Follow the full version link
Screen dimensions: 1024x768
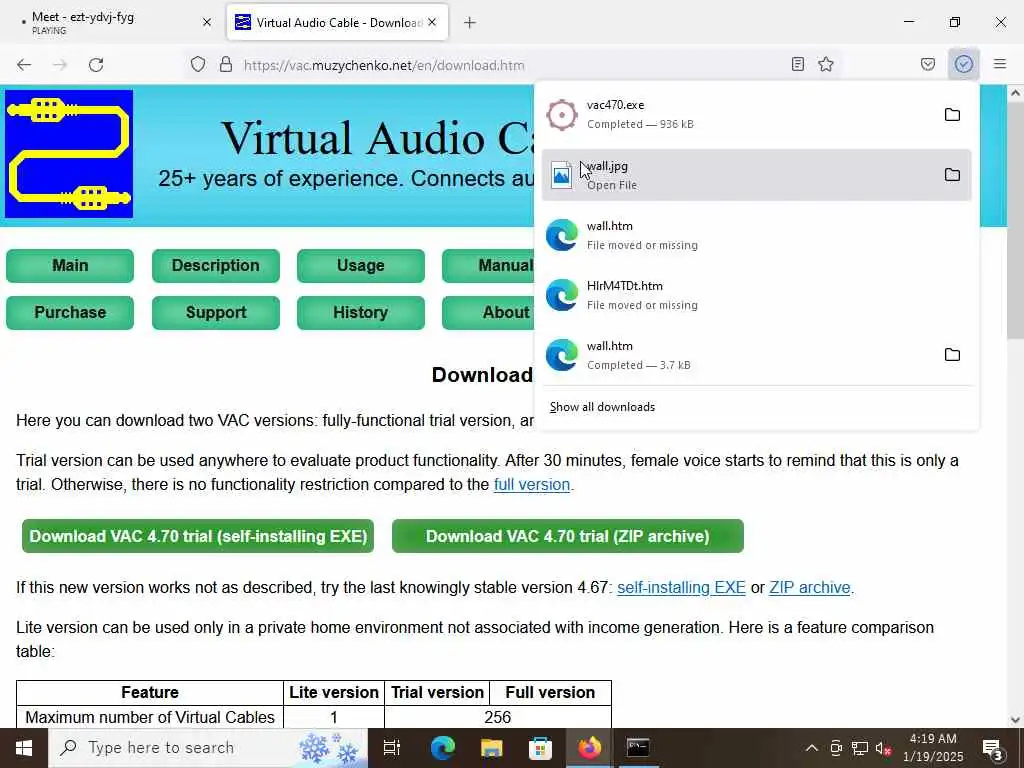point(532,485)
